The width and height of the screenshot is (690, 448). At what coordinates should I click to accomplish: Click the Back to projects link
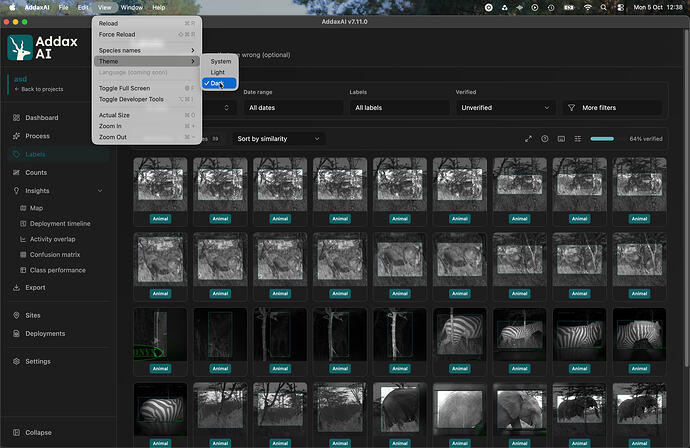(39, 89)
